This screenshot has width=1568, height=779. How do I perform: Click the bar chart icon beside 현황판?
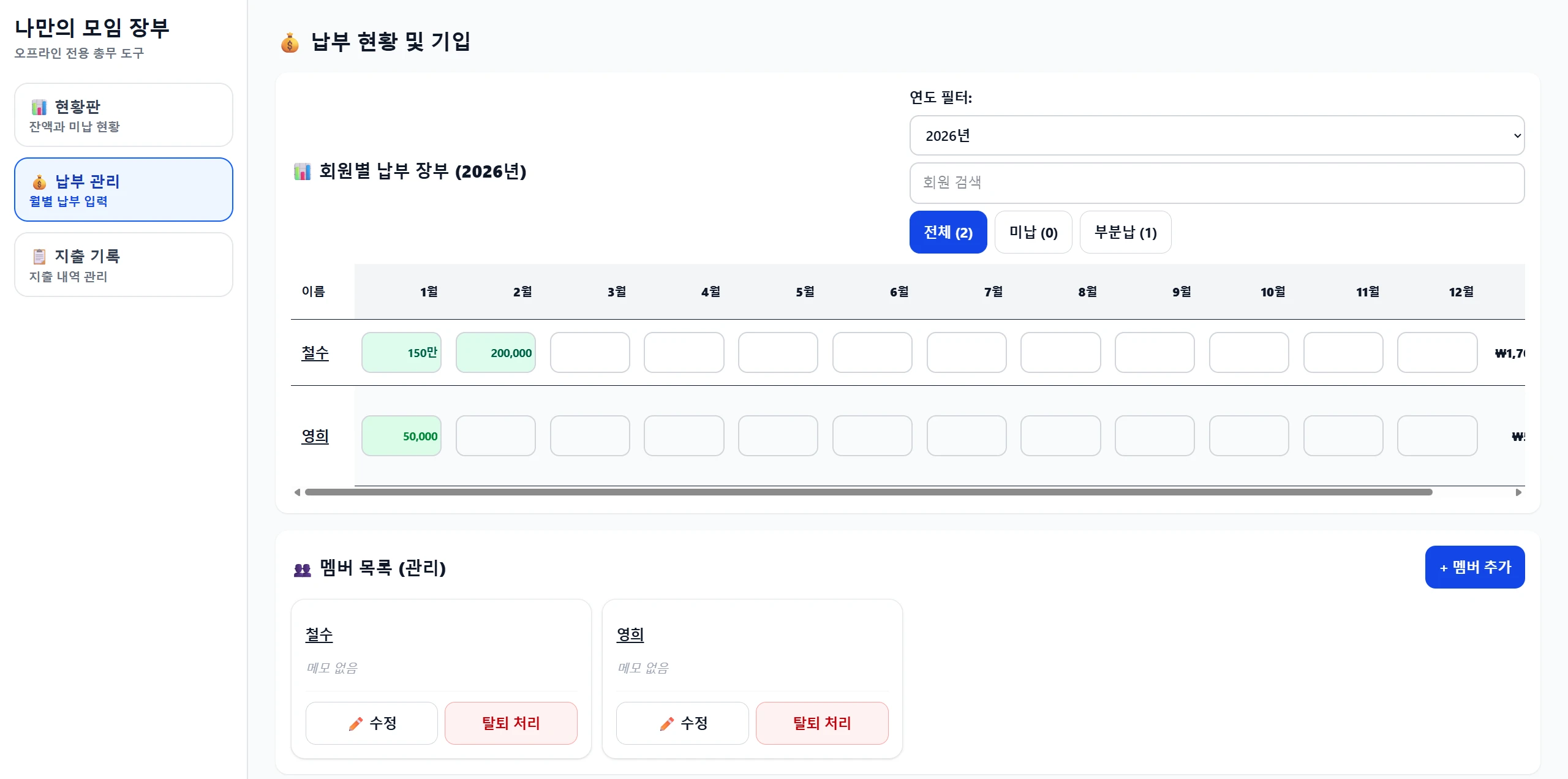tap(39, 107)
